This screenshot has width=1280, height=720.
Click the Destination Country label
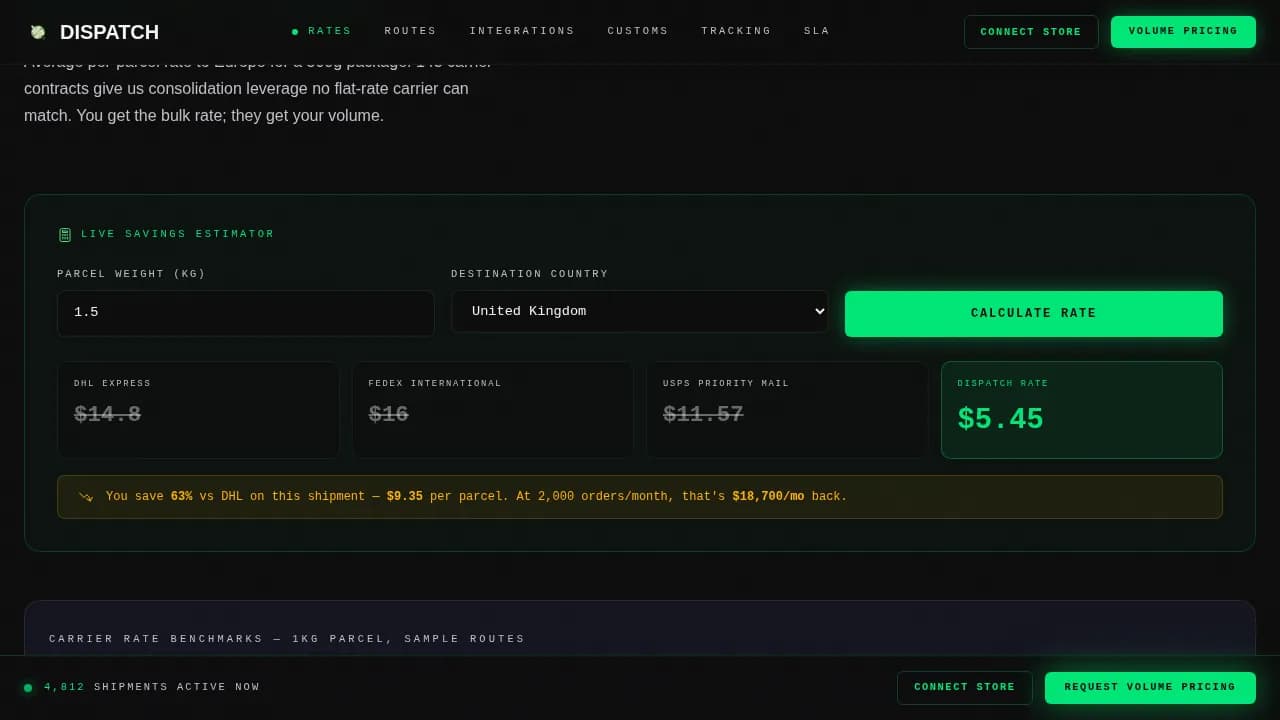pos(529,274)
